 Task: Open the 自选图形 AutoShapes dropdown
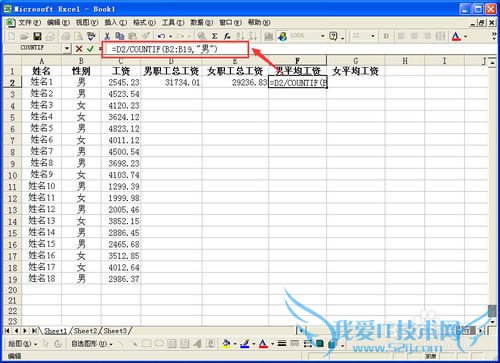[92, 344]
